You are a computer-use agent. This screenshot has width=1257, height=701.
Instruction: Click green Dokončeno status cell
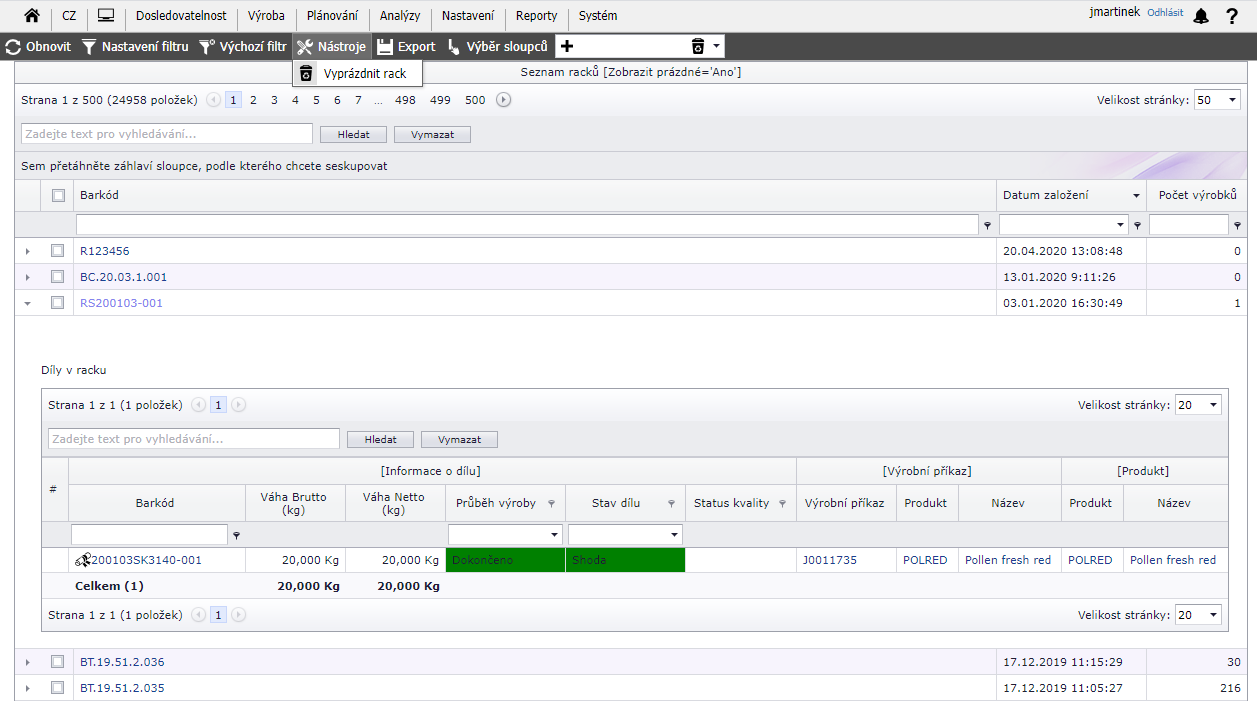pyautogui.click(x=505, y=560)
